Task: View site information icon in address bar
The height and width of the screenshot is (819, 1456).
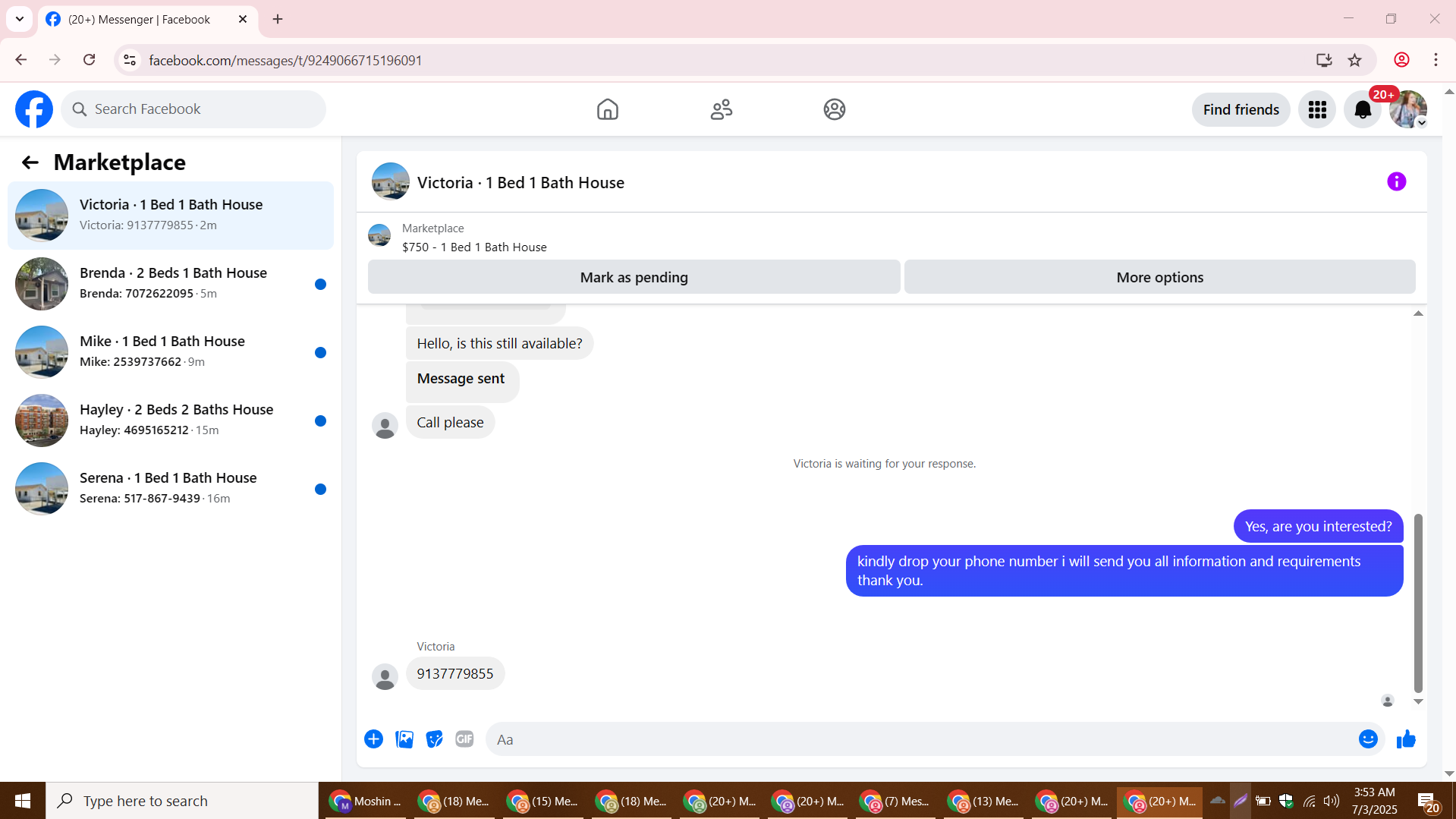Action: (x=130, y=60)
